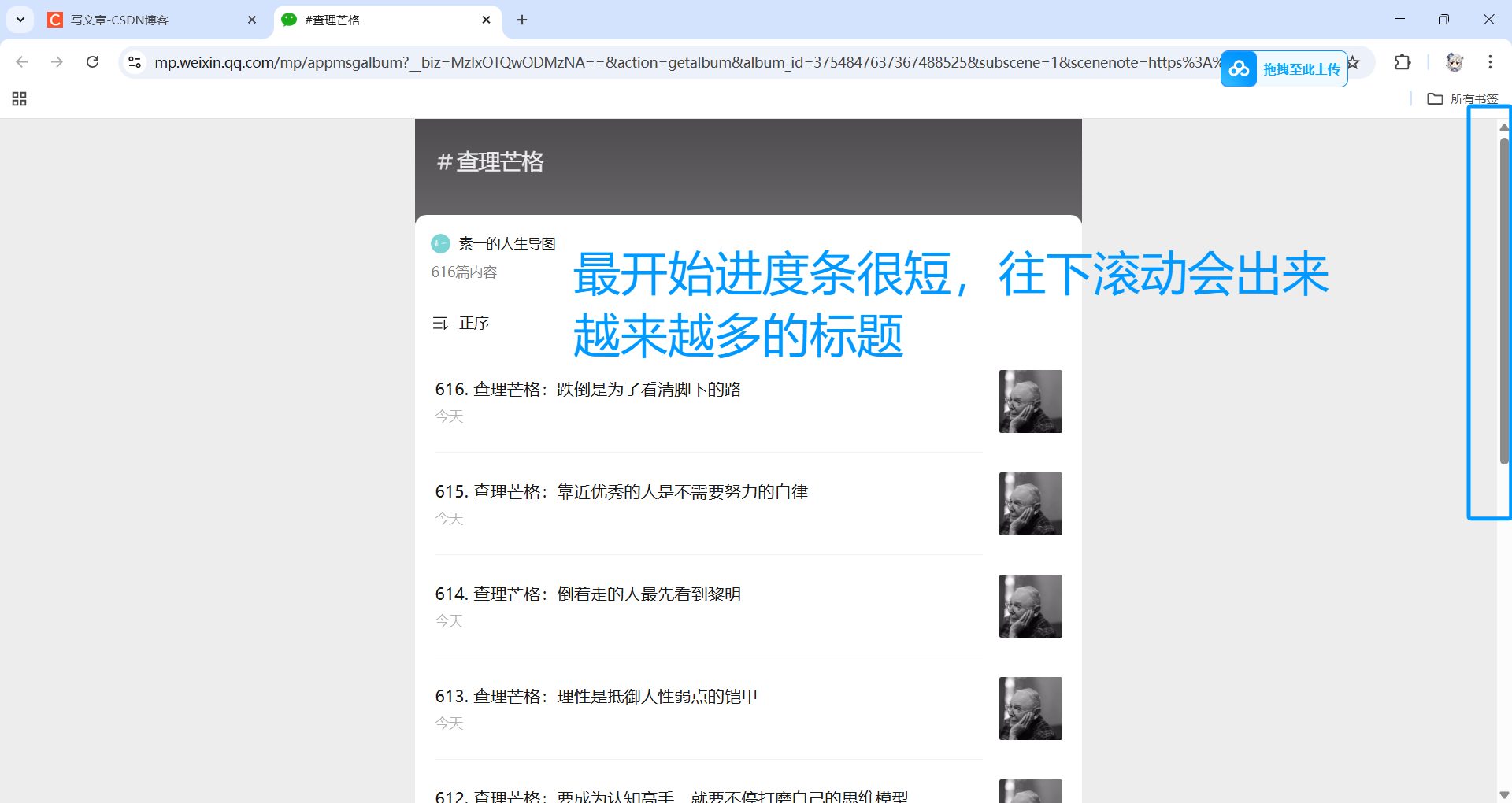
Task: View site information icon in address bar
Action: [135, 62]
